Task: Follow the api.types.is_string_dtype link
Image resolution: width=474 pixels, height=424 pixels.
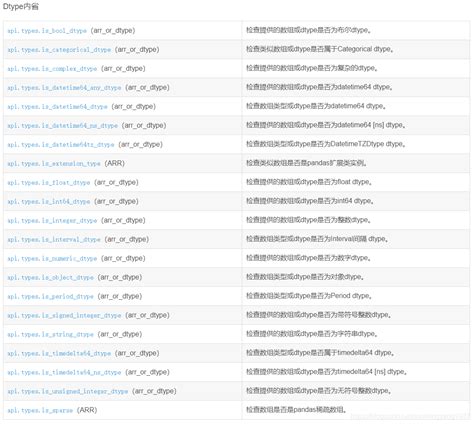Action: 50,335
